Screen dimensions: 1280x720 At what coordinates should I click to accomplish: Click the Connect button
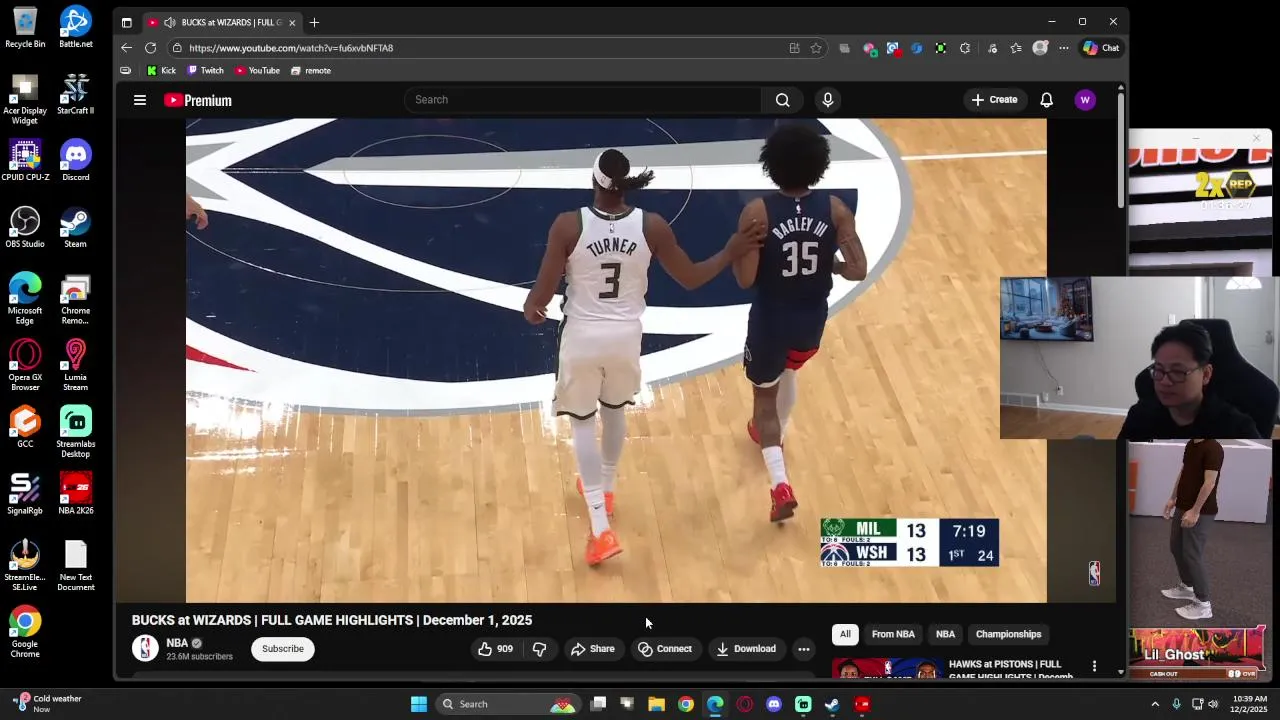tap(665, 649)
